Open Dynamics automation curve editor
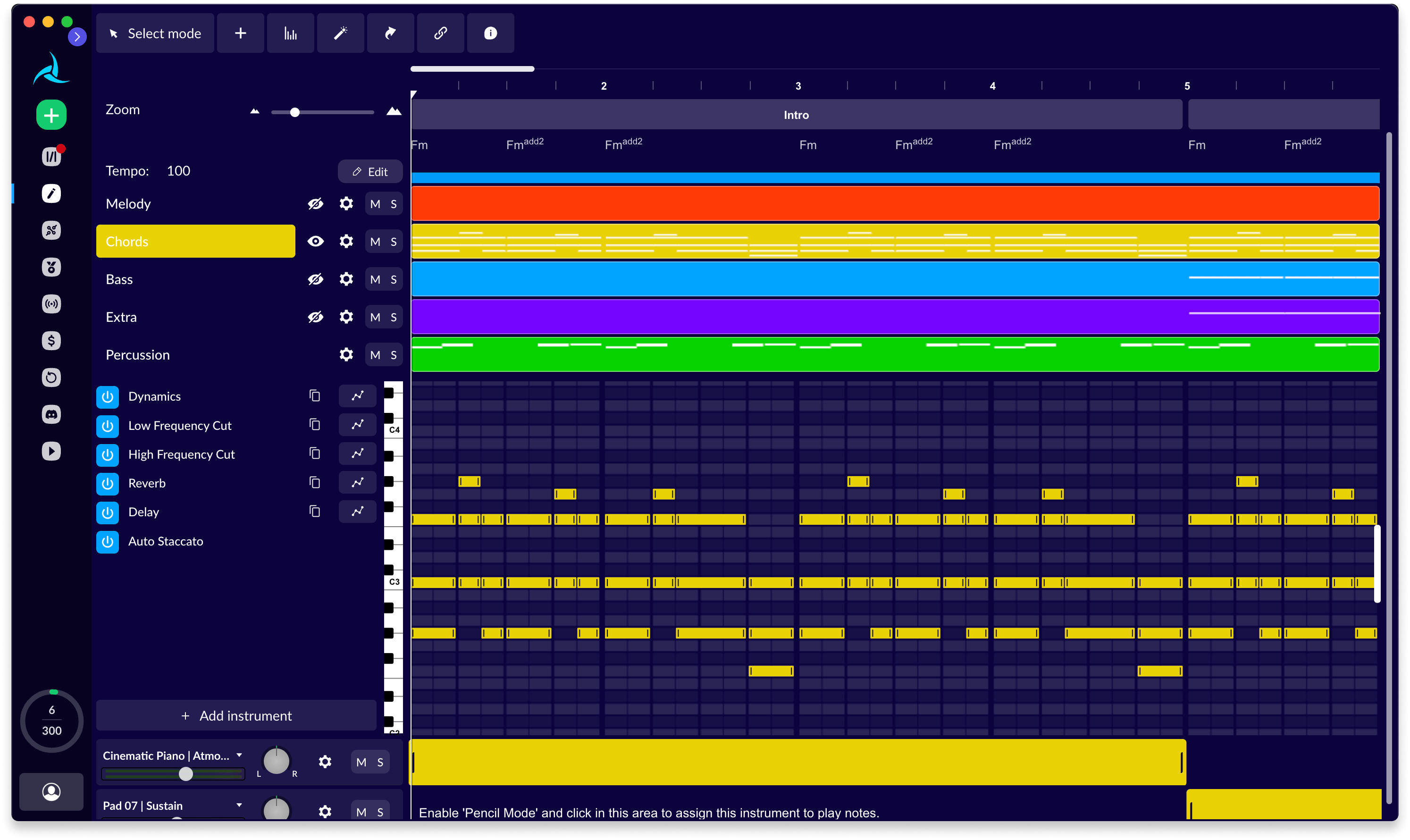This screenshot has width=1410, height=840. click(x=357, y=395)
